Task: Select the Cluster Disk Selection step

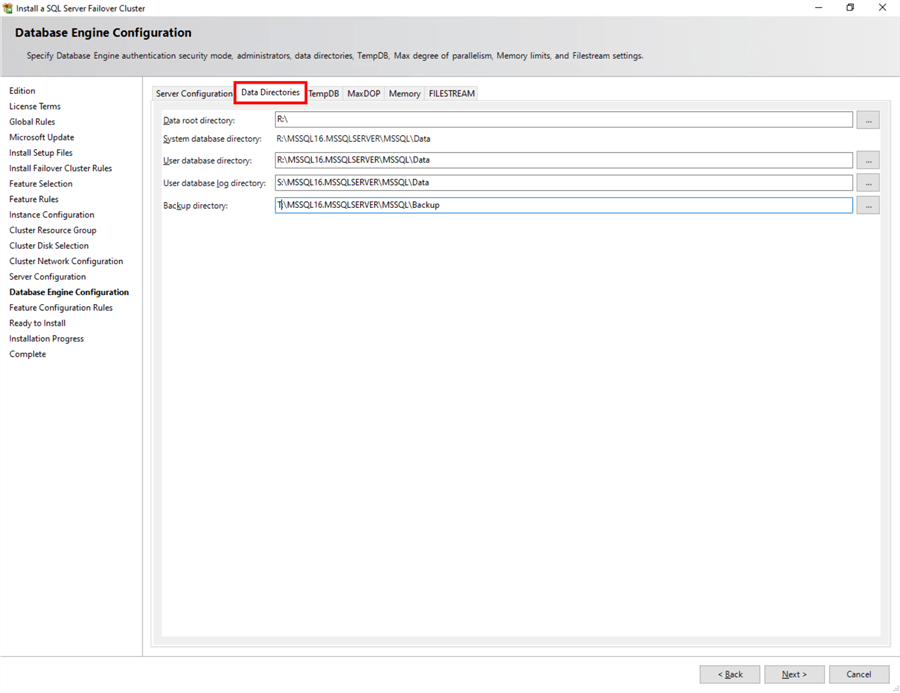Action: pos(49,246)
